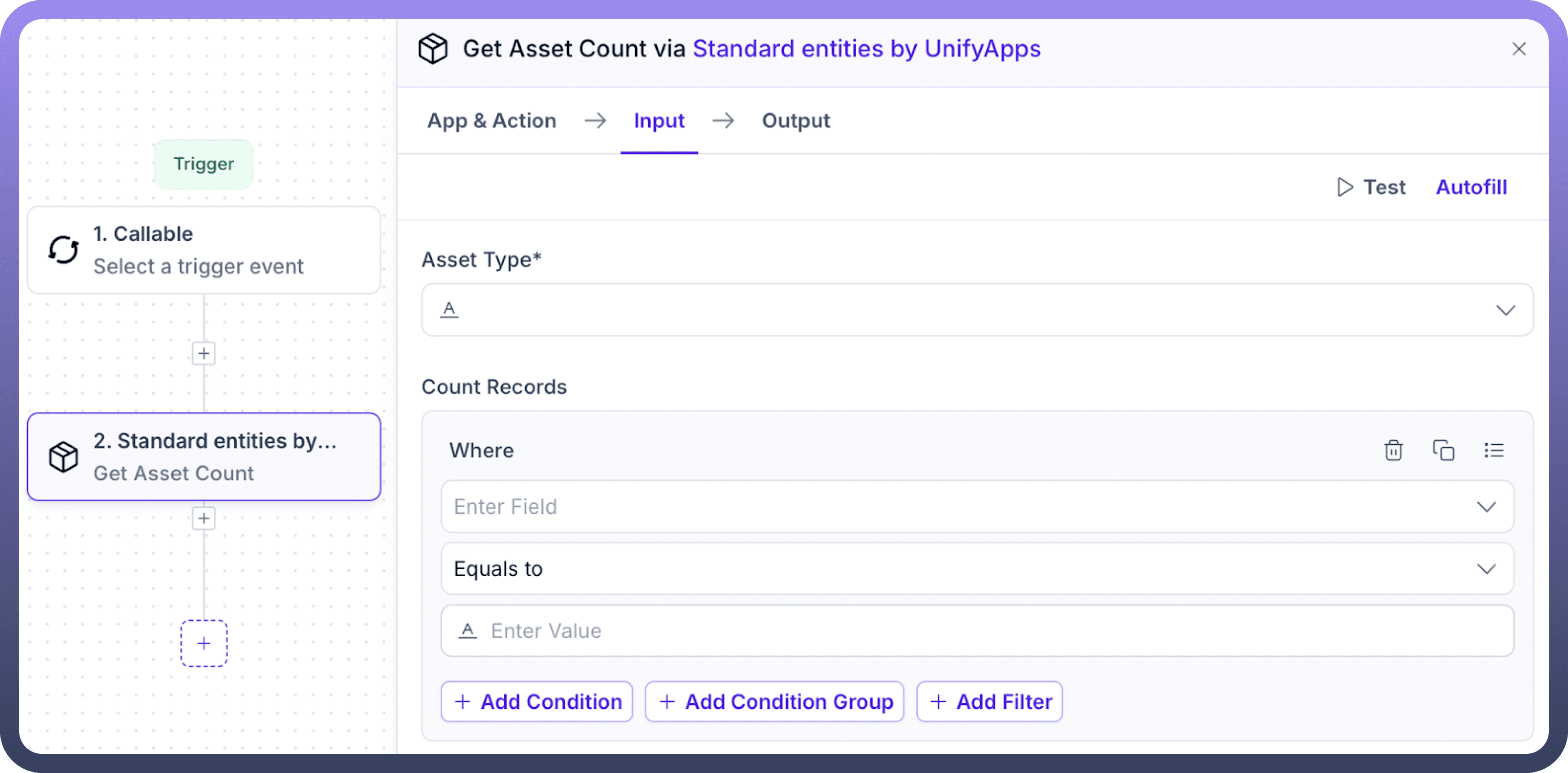Switch to the App & Action tab
The image size is (1568, 773).
pyautogui.click(x=492, y=121)
